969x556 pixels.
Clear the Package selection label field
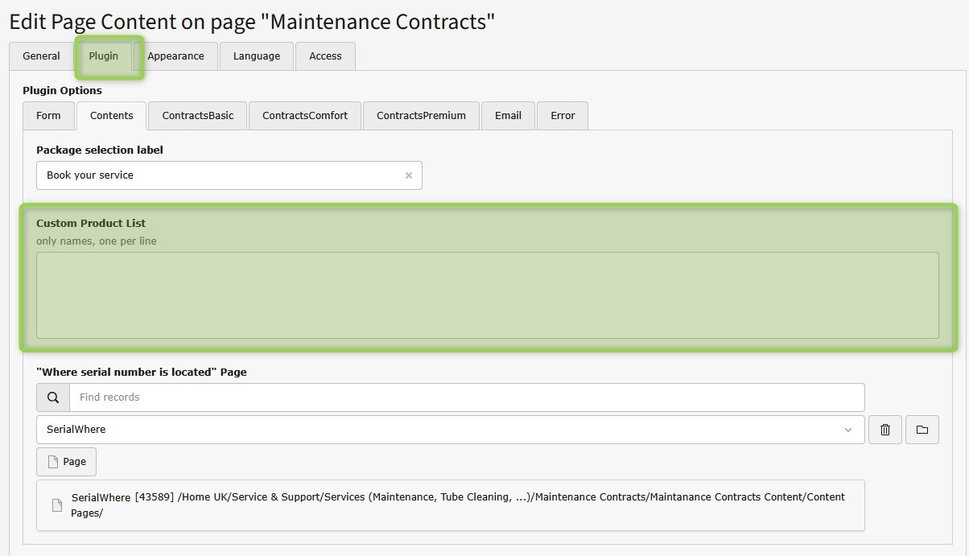408,176
